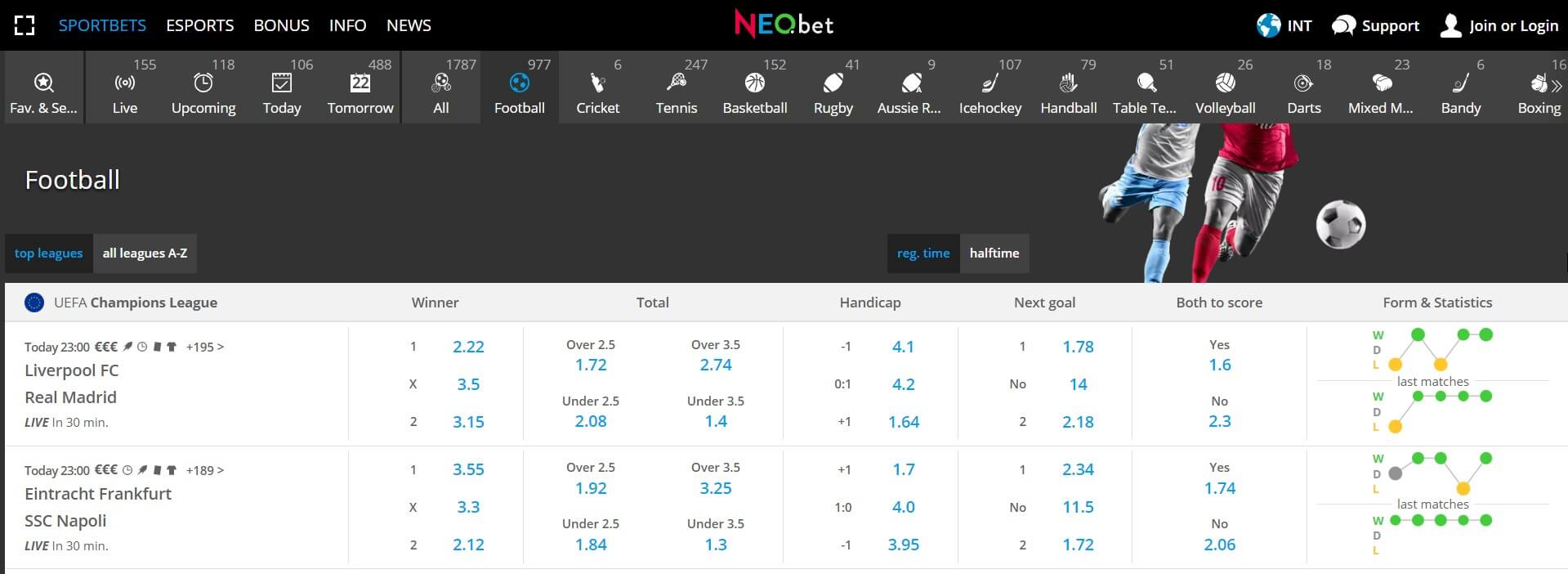Select the Tennis sport icon
Screen dimensions: 1568x574
[x=677, y=83]
